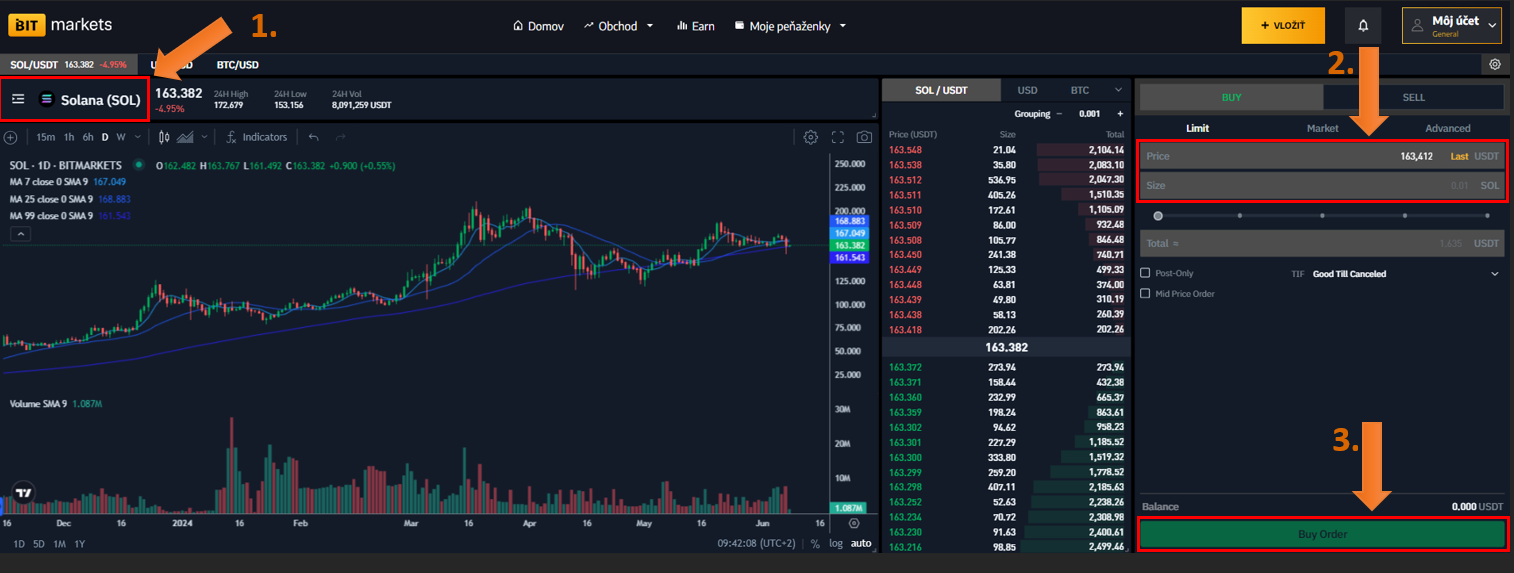Click the notification bell icon
This screenshot has height=573, width=1514.
coord(1362,26)
